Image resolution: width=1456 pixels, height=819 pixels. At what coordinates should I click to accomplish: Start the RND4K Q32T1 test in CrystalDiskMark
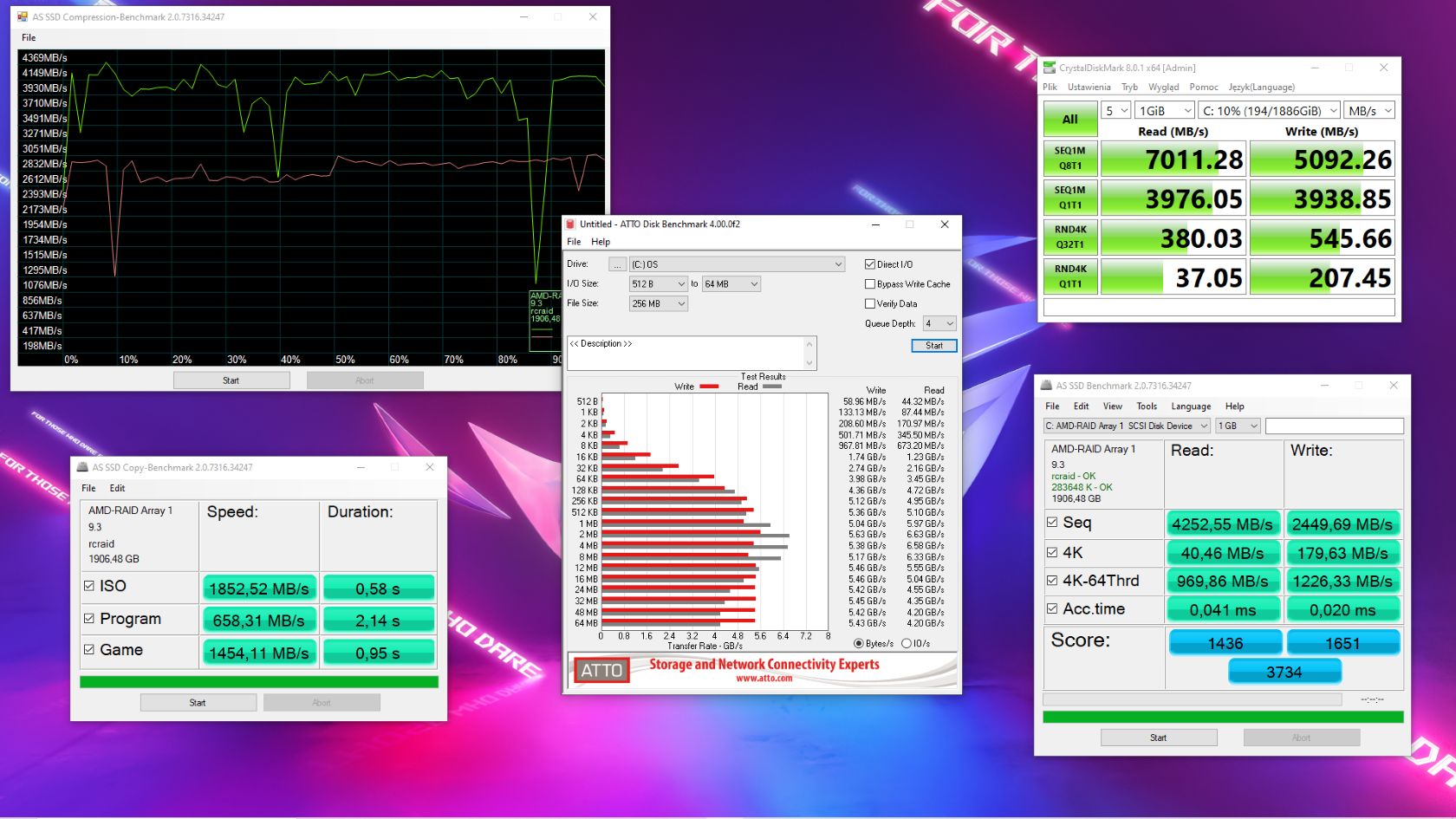1069,237
